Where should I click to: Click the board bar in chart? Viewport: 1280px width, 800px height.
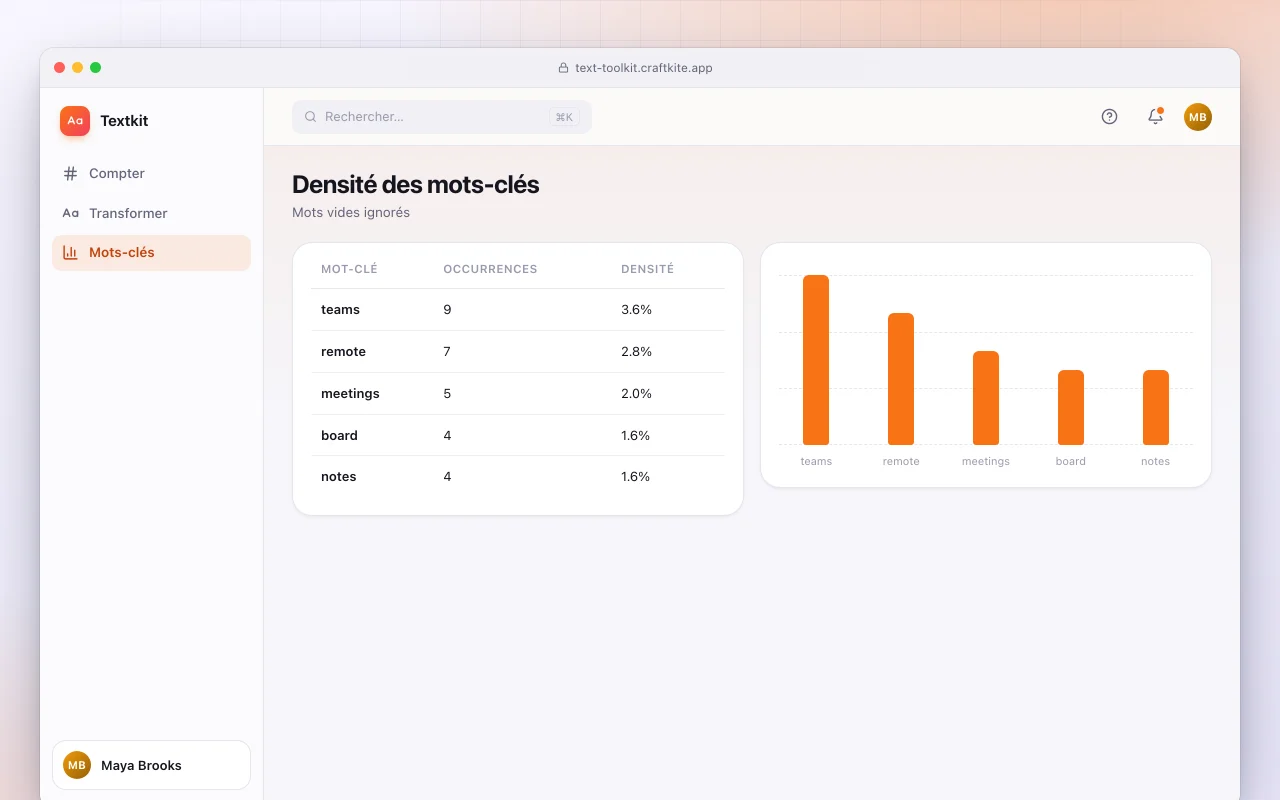(1071, 408)
